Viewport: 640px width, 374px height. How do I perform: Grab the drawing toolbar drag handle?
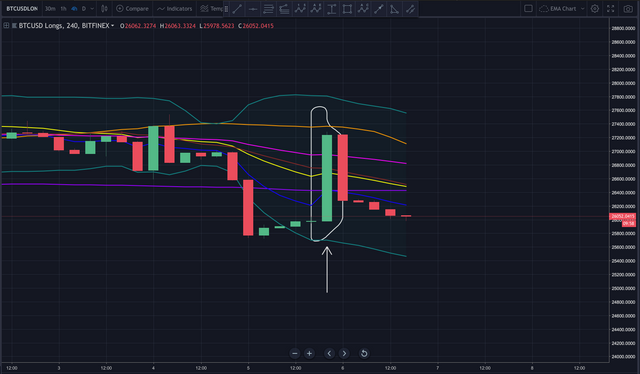tap(227, 9)
